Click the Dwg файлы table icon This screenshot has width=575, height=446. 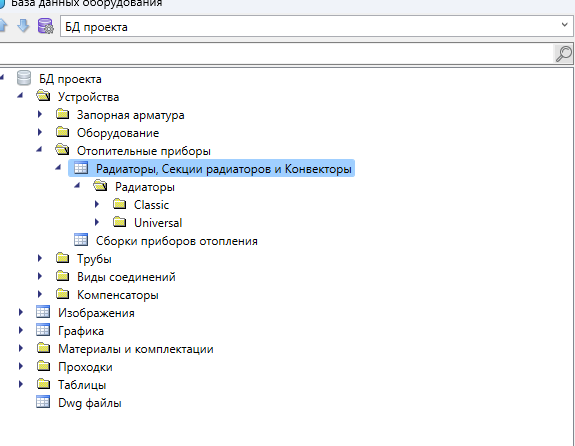point(43,402)
